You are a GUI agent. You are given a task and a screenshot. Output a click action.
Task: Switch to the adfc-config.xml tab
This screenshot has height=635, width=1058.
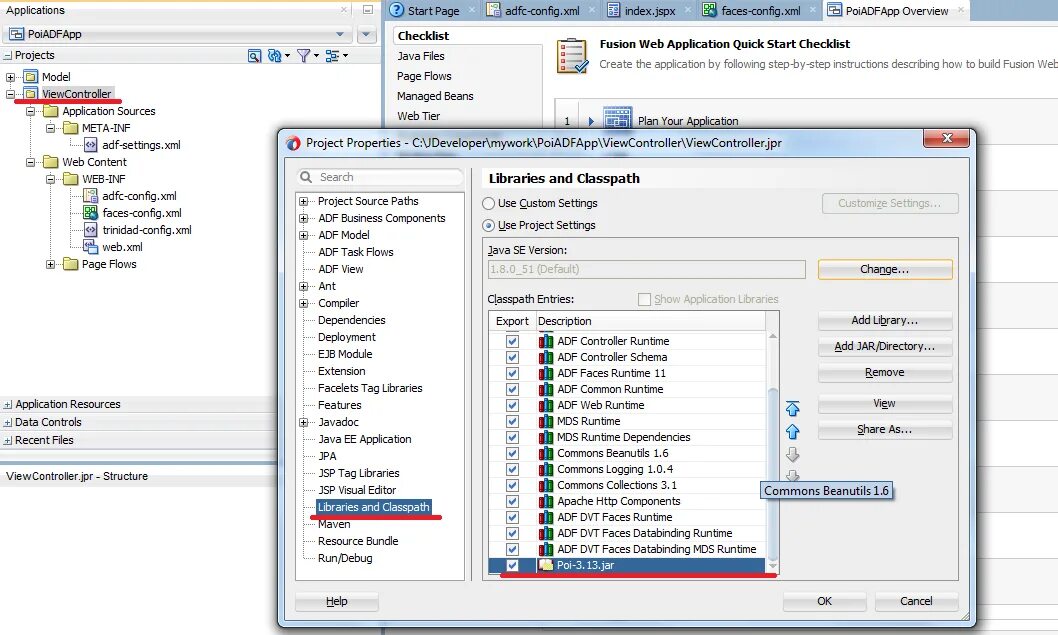pos(542,11)
